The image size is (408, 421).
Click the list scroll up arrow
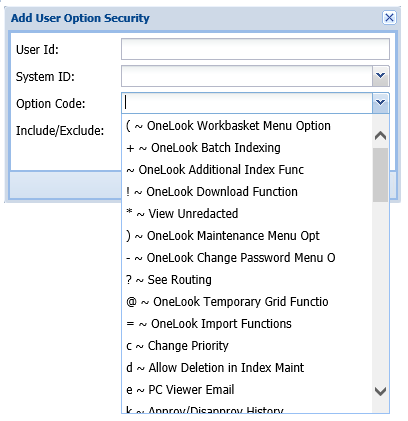click(x=380, y=136)
